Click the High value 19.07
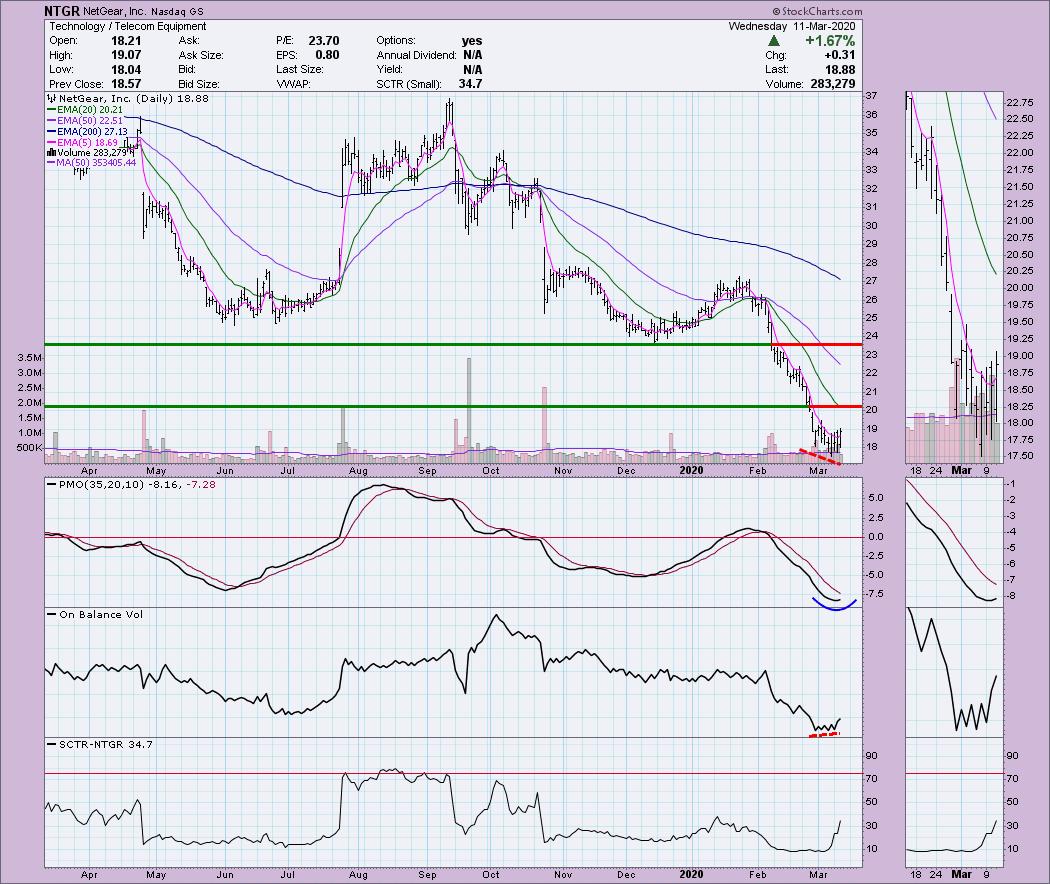Image resolution: width=1050 pixels, height=884 pixels. pyautogui.click(x=125, y=55)
